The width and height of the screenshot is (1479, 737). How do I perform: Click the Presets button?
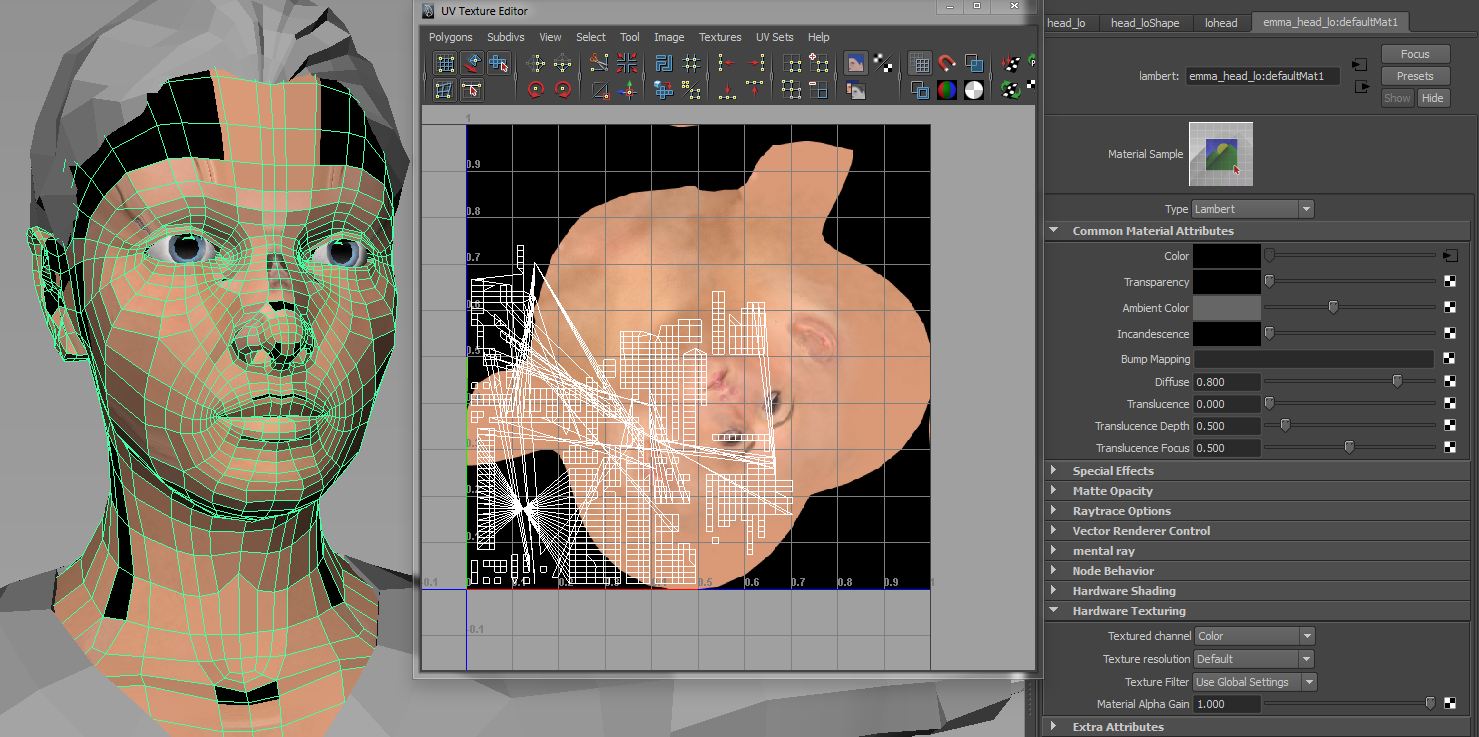(x=1414, y=76)
